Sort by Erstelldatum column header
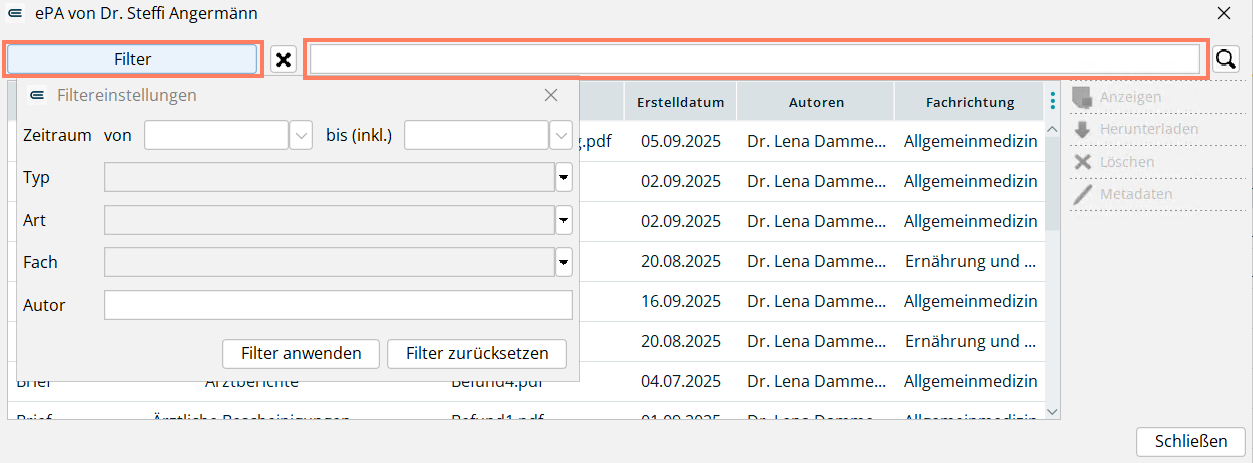Screen dimensions: 1253x463 [x=680, y=102]
